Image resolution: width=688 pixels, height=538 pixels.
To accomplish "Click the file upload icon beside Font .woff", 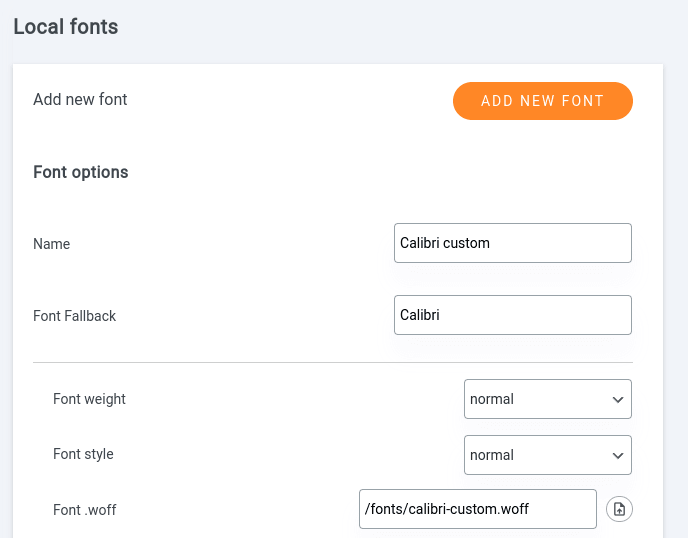I will click(619, 509).
